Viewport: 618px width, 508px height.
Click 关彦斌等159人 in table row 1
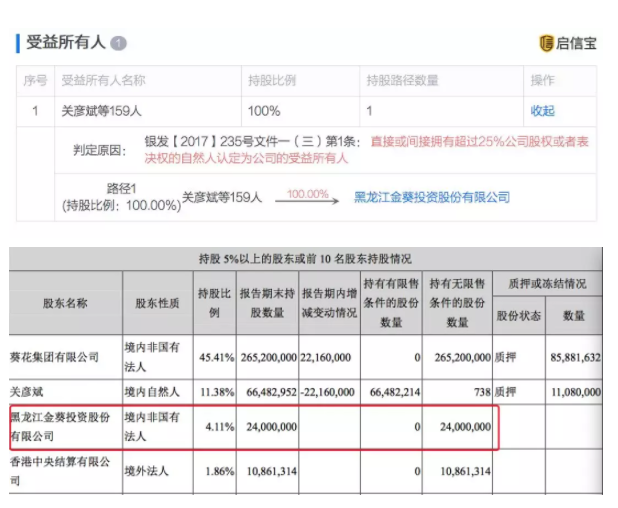102,111
